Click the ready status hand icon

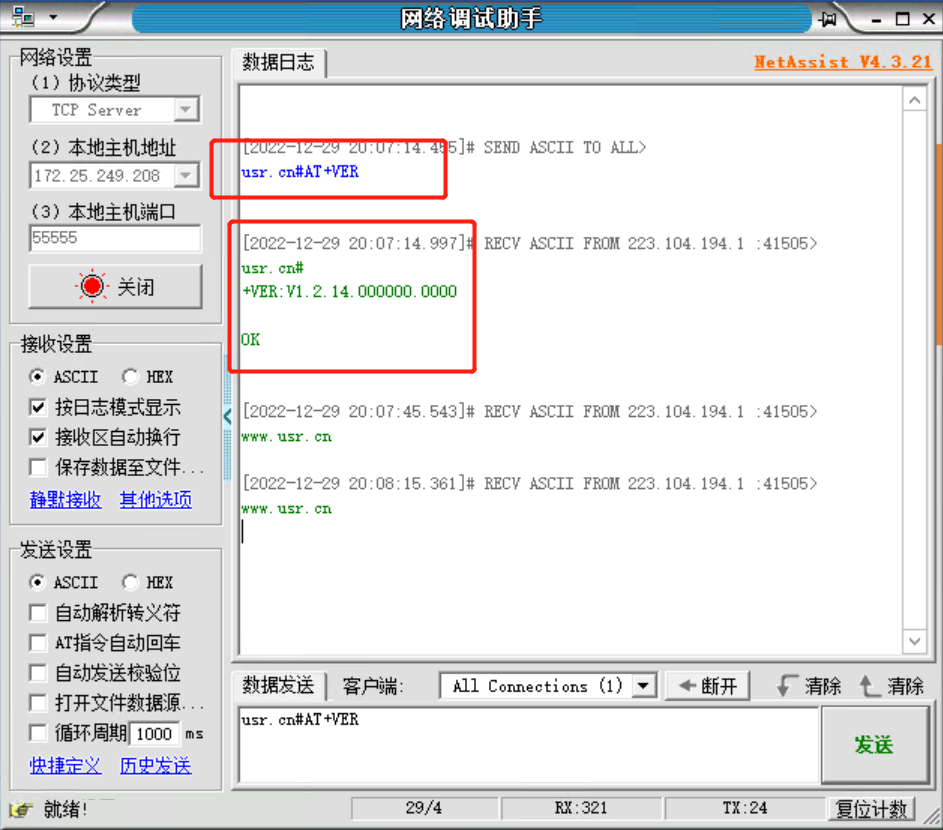[x=20, y=809]
